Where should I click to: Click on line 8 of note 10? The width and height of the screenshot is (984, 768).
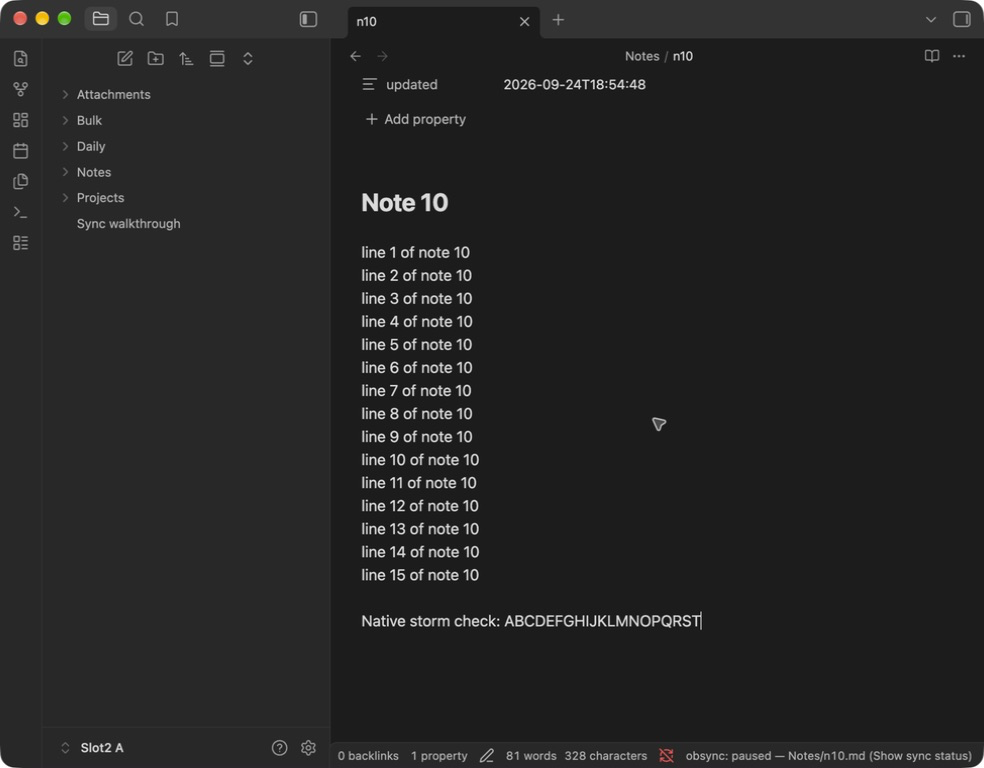[417, 413]
